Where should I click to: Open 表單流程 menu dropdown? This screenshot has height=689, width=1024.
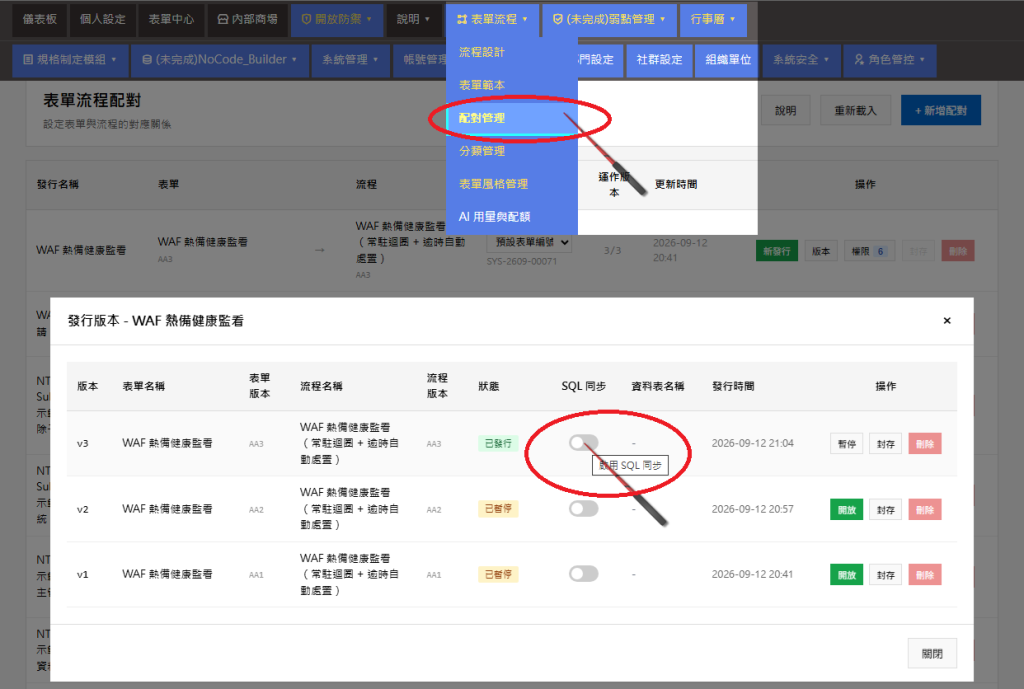(x=492, y=20)
